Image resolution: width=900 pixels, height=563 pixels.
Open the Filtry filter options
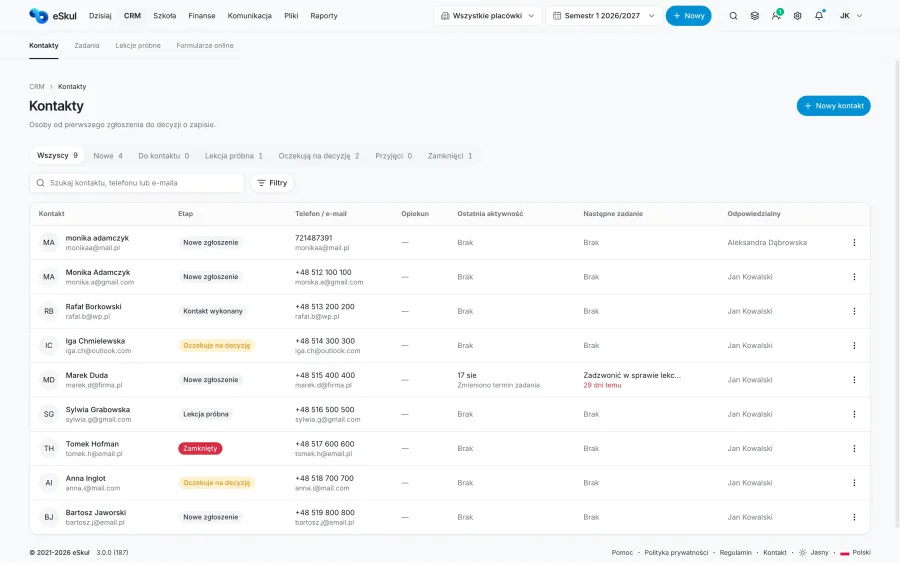pyautogui.click(x=272, y=183)
